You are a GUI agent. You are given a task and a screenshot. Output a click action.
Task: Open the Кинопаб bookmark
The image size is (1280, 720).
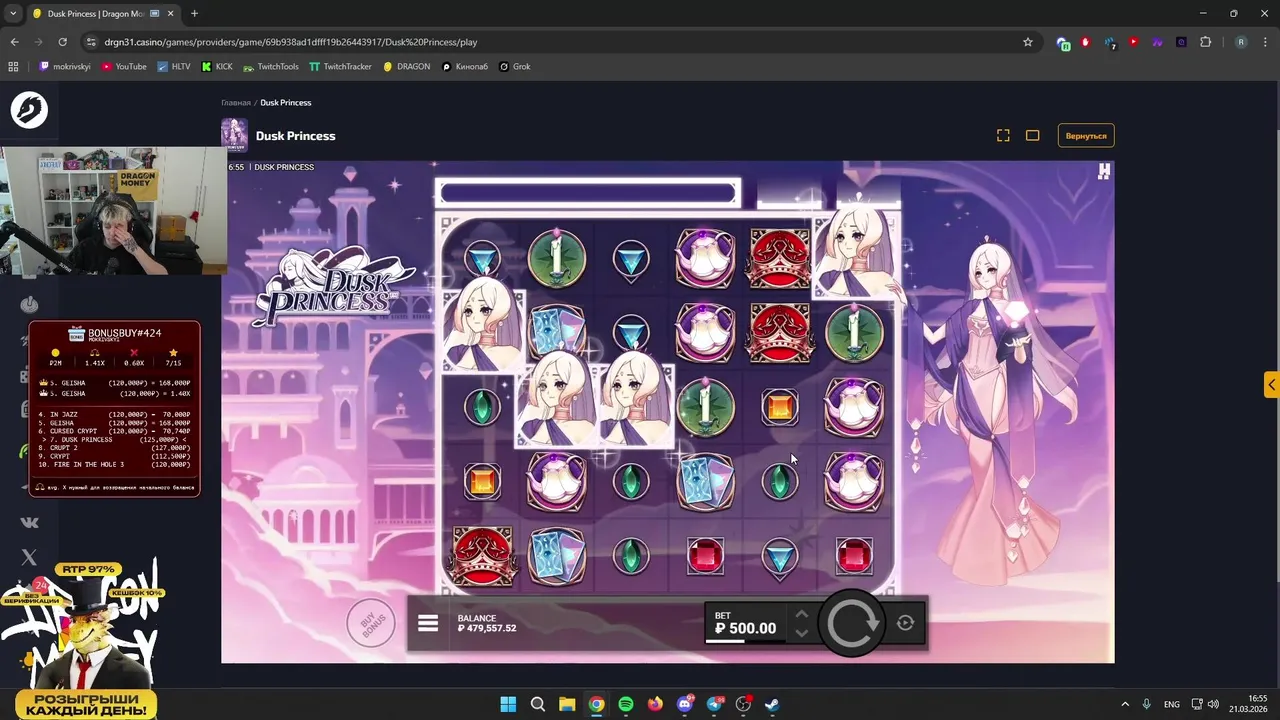point(465,67)
